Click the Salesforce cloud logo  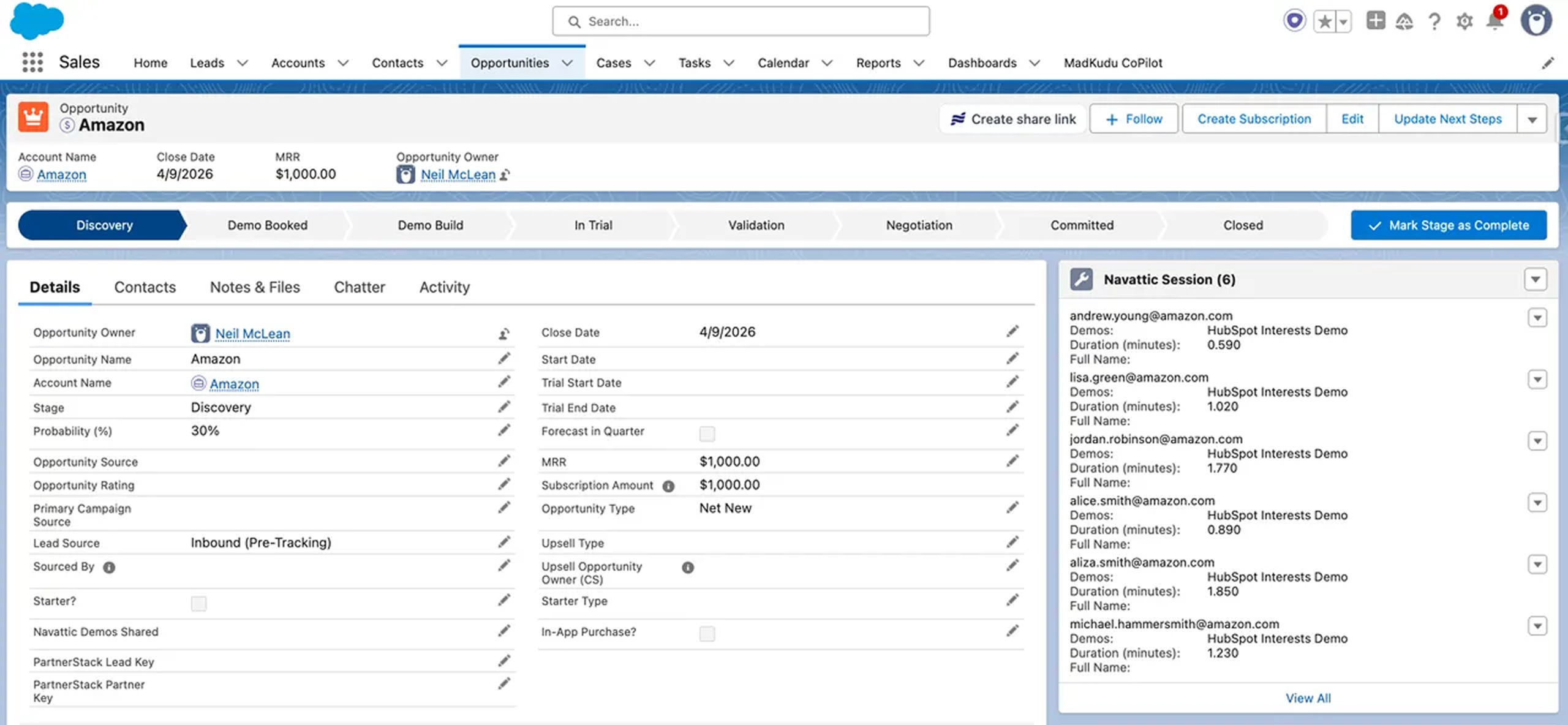point(37,20)
